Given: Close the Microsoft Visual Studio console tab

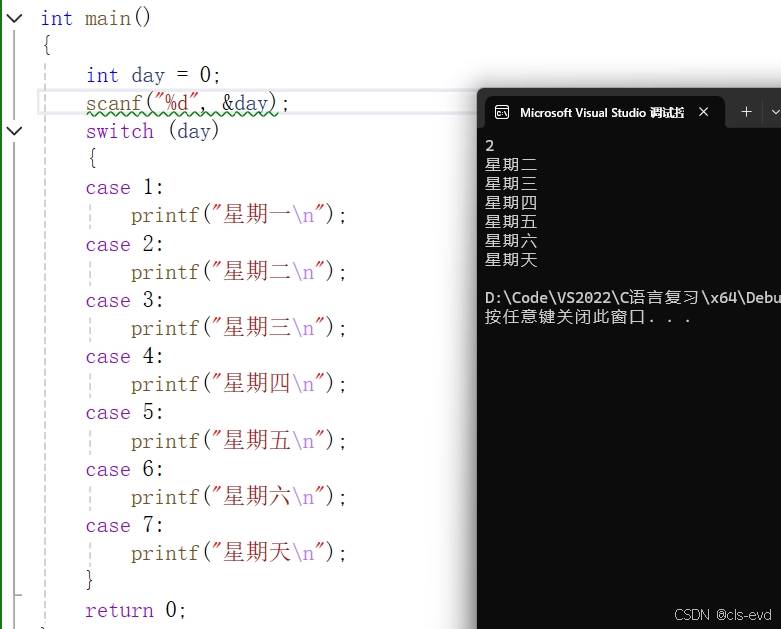Looking at the screenshot, I should [x=703, y=112].
